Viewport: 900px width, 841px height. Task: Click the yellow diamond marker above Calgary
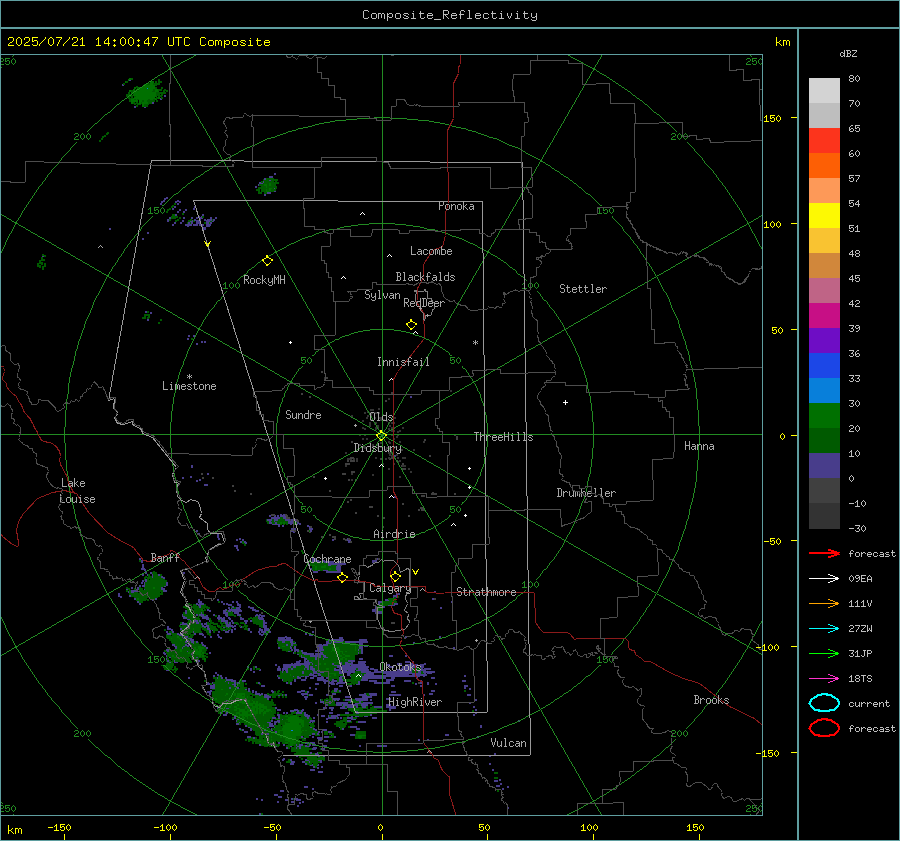point(395,576)
